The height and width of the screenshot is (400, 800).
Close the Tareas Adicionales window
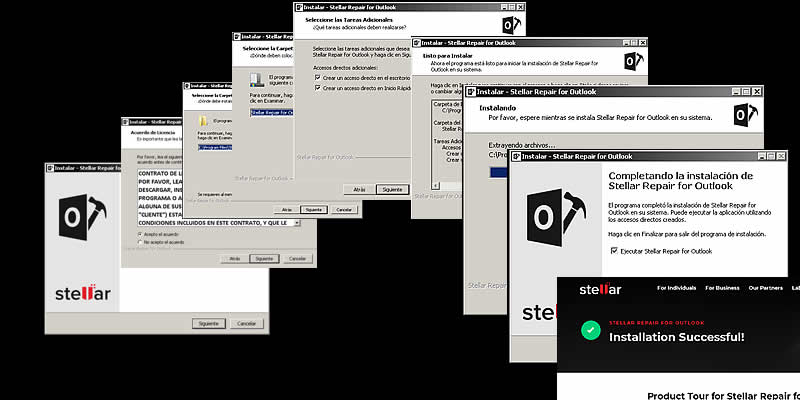click(x=520, y=7)
